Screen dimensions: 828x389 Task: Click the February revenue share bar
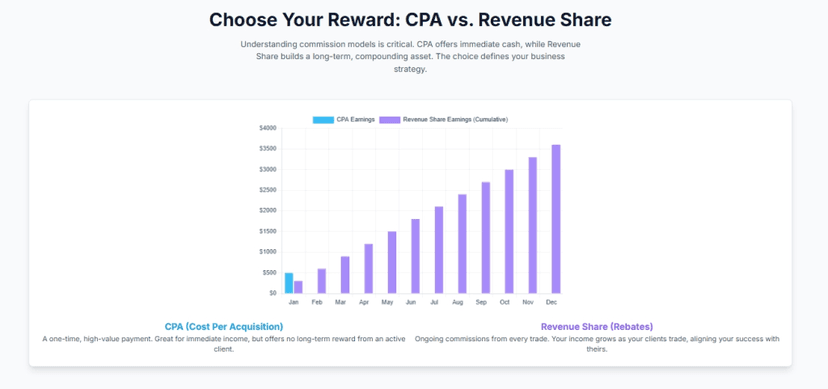[x=322, y=281]
